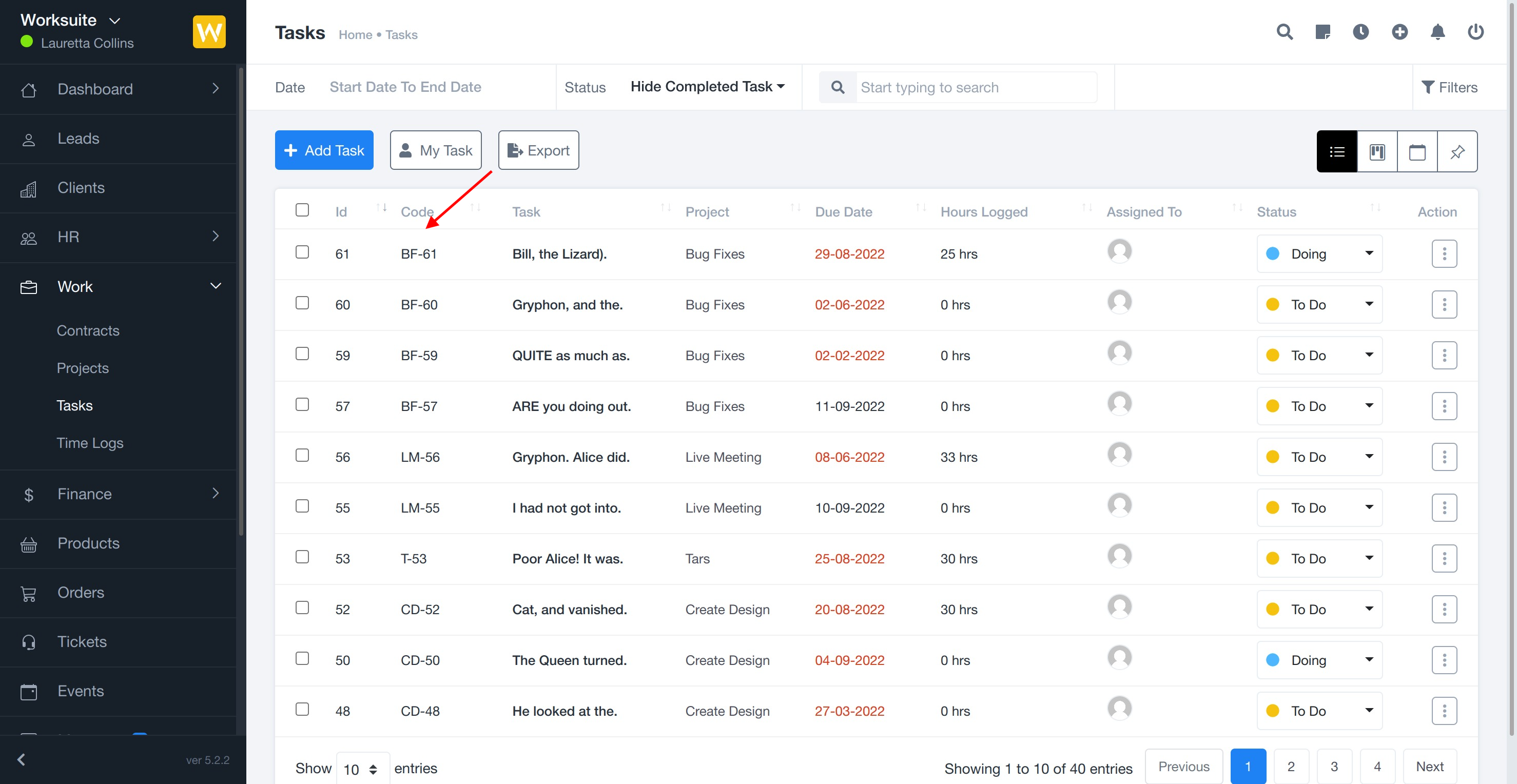Click the timer clock icon in header
The height and width of the screenshot is (784, 1517).
point(1360,32)
